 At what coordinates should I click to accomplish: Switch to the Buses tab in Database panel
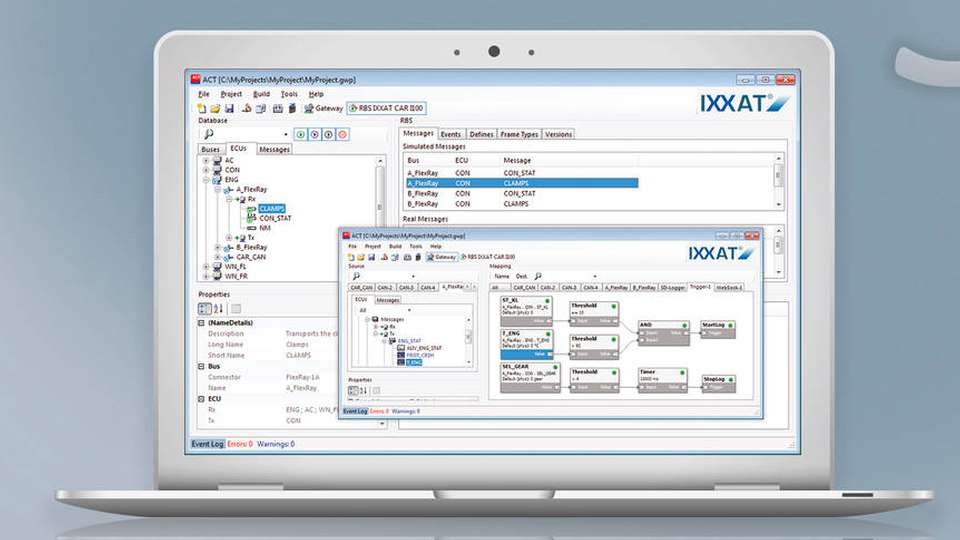click(x=211, y=149)
